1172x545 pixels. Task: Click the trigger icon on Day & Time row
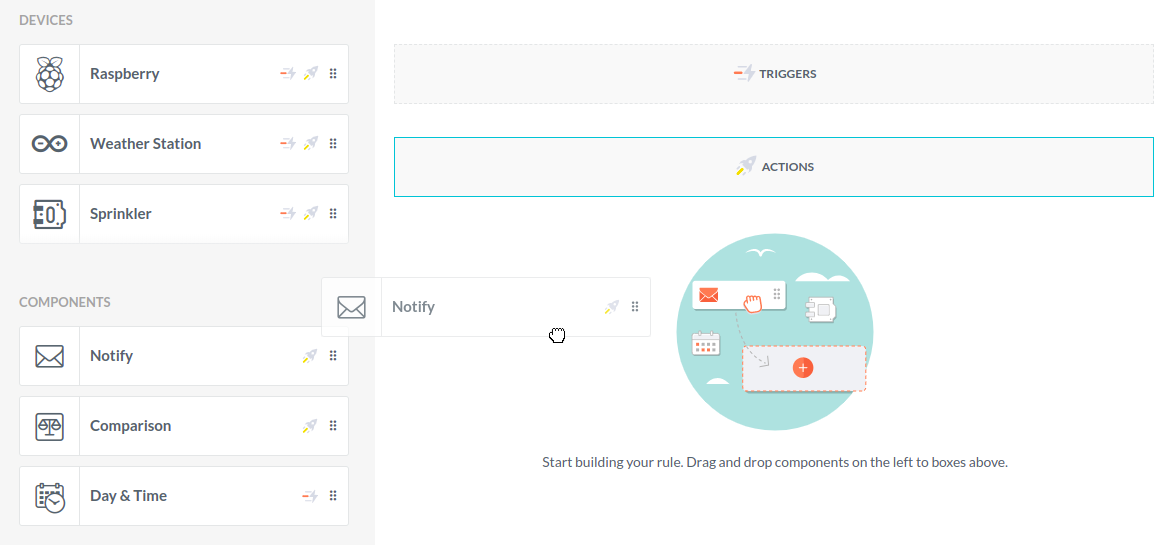pyautogui.click(x=310, y=496)
